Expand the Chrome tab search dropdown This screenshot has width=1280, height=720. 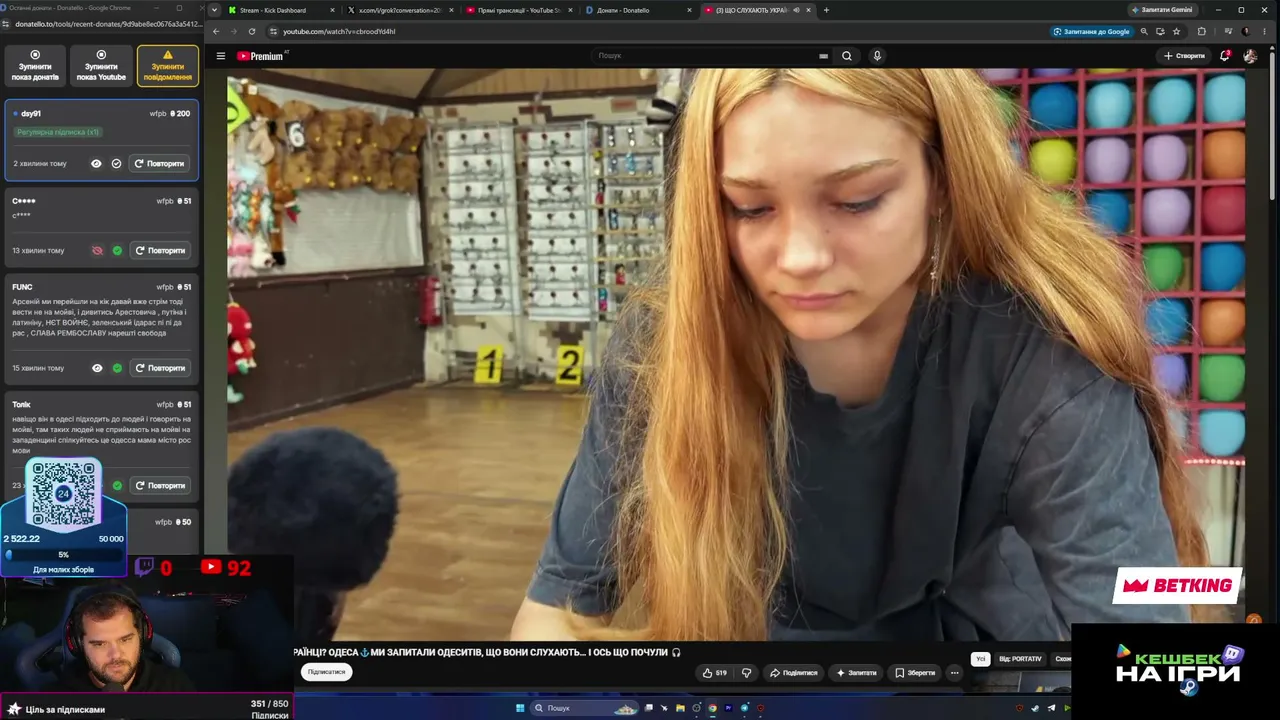pos(214,10)
